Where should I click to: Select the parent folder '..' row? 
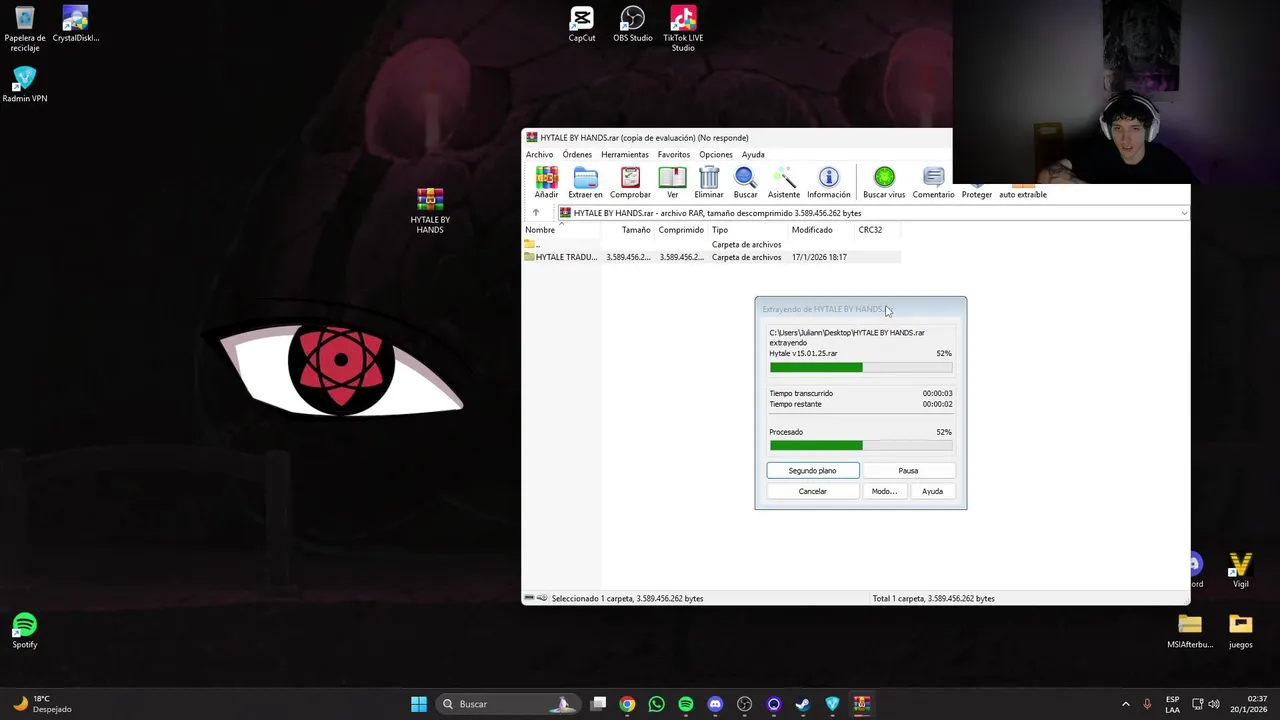(x=711, y=244)
